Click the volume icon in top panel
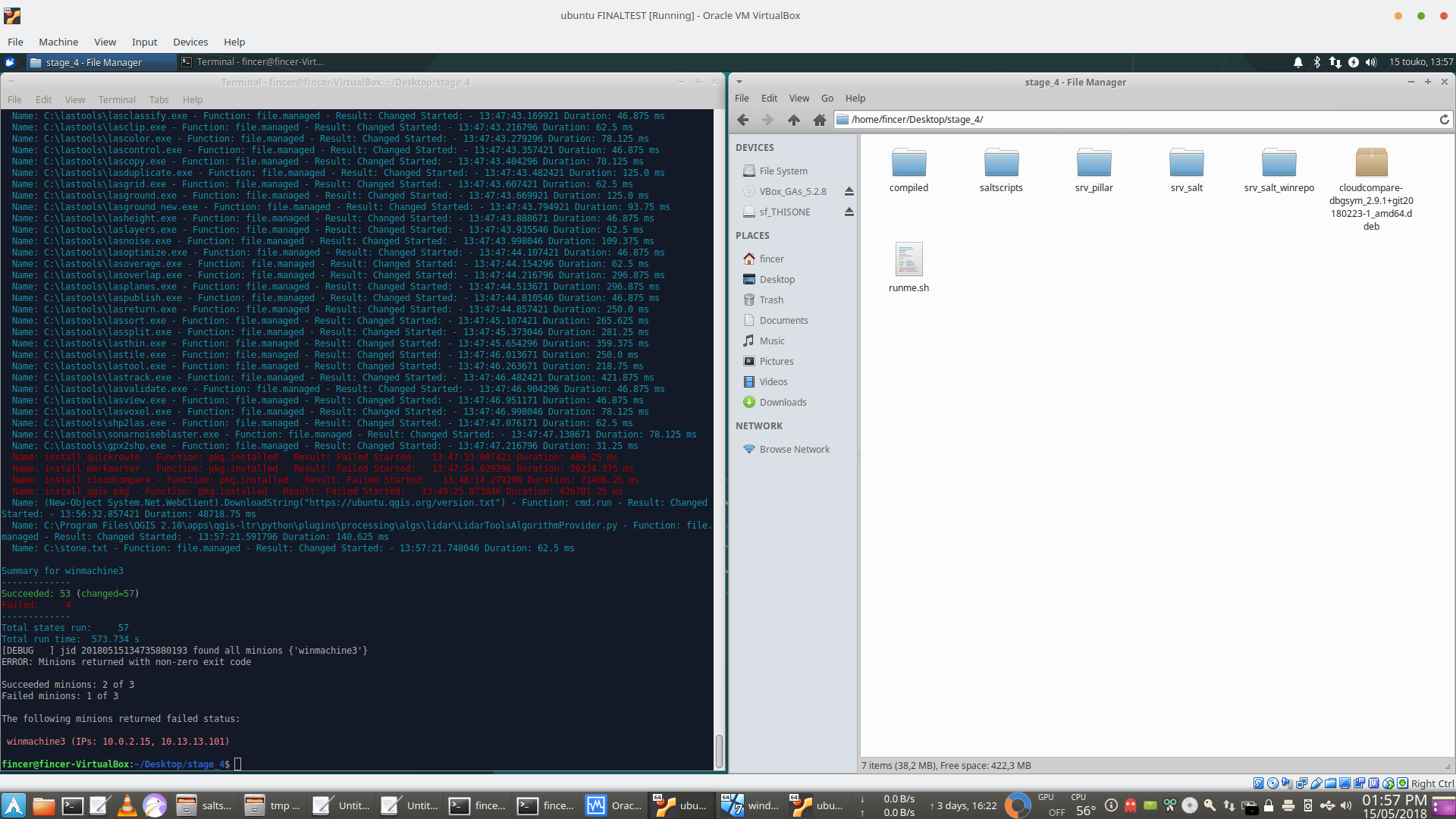The image size is (1456, 819). (x=1370, y=62)
